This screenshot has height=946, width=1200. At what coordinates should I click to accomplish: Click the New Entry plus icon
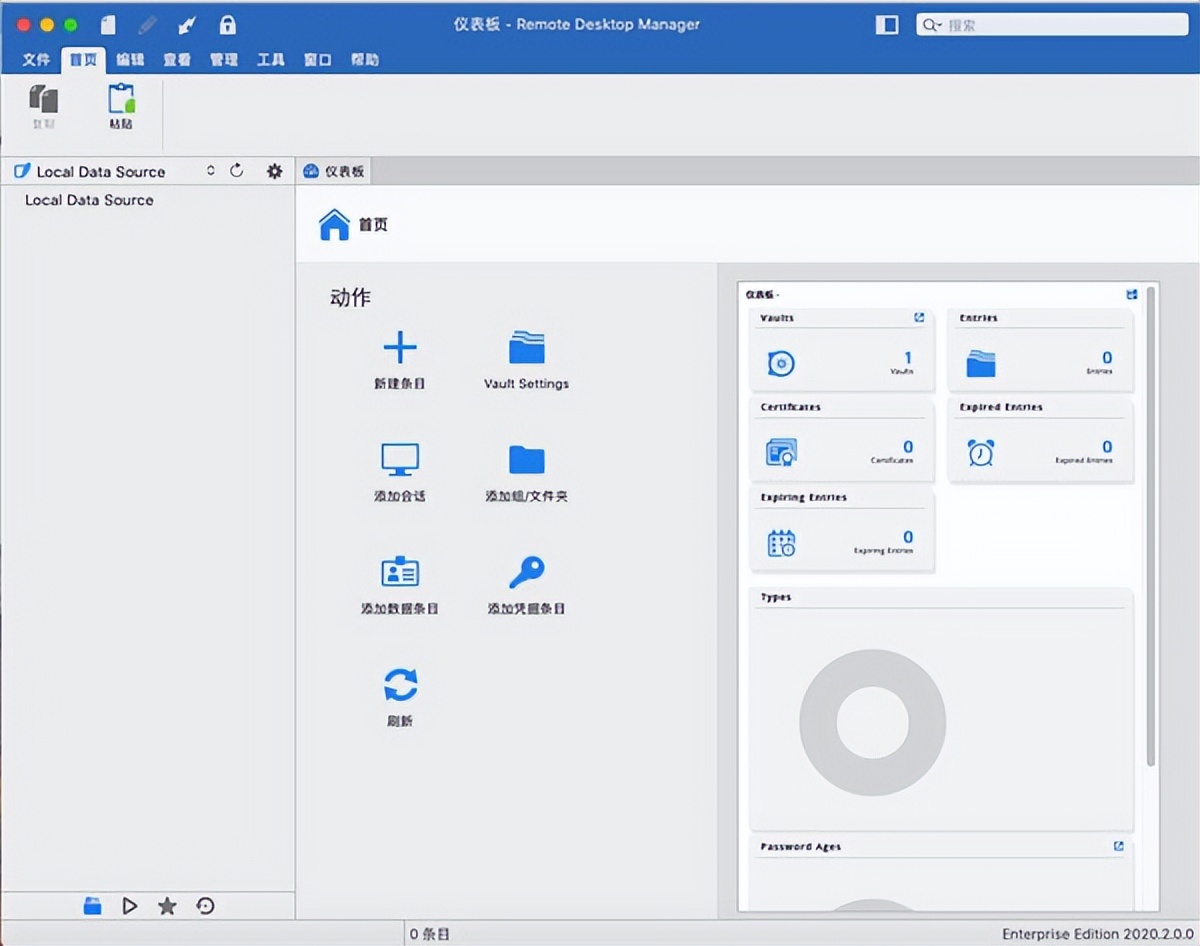point(399,348)
